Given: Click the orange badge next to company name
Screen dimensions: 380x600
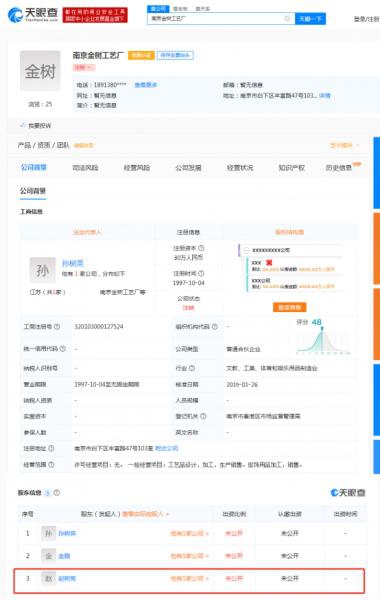Looking at the screenshot, I should click(141, 55).
